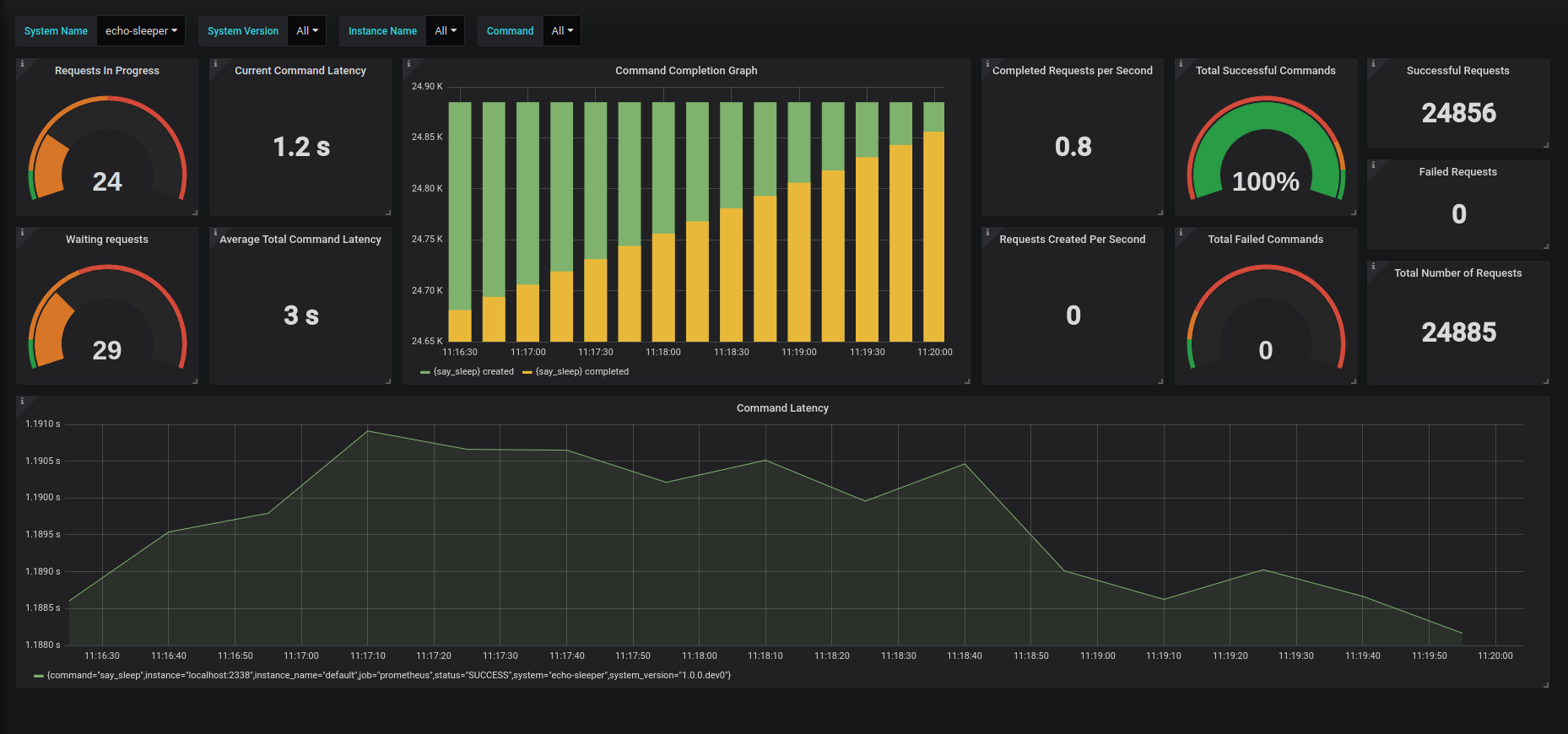
Task: Open the Total Successful Commands title menu
Action: [1266, 71]
